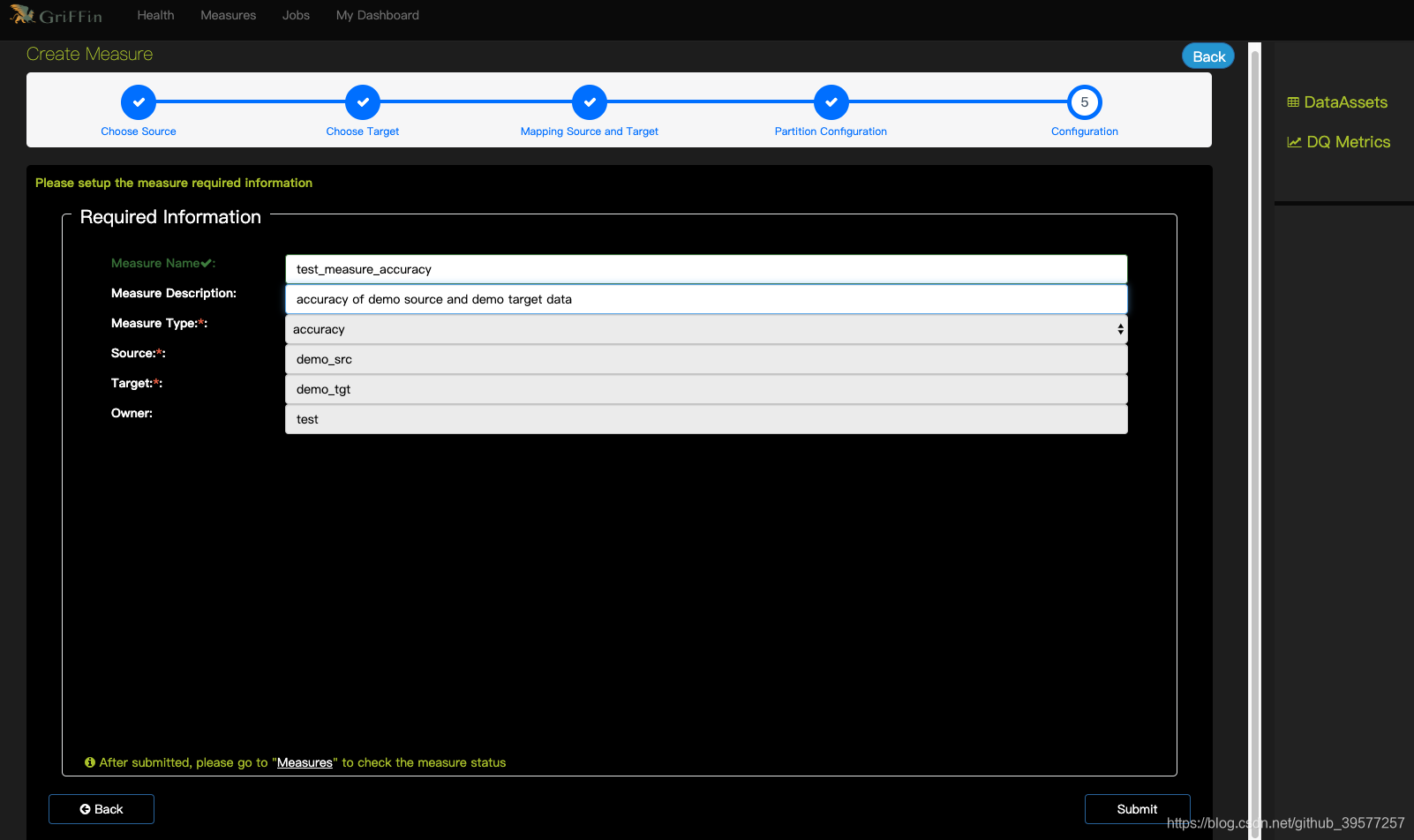Image resolution: width=1414 pixels, height=840 pixels.
Task: Click the Source field demo_src
Action: (x=706, y=359)
